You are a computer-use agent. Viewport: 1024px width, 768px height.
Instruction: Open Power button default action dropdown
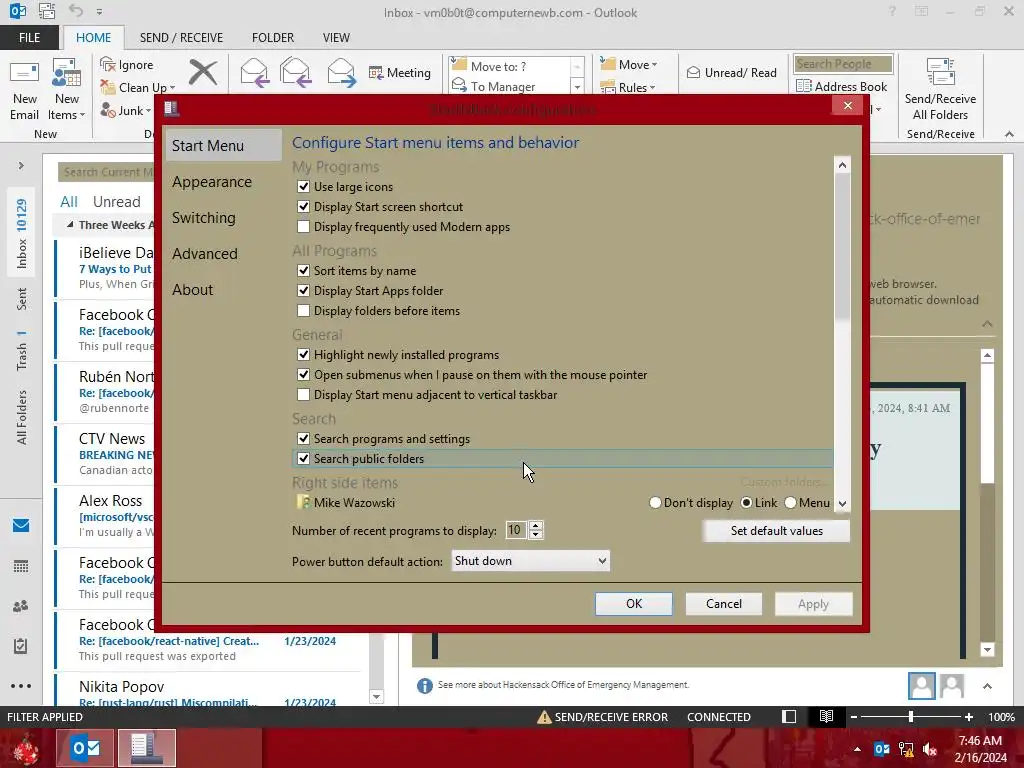pyautogui.click(x=530, y=561)
